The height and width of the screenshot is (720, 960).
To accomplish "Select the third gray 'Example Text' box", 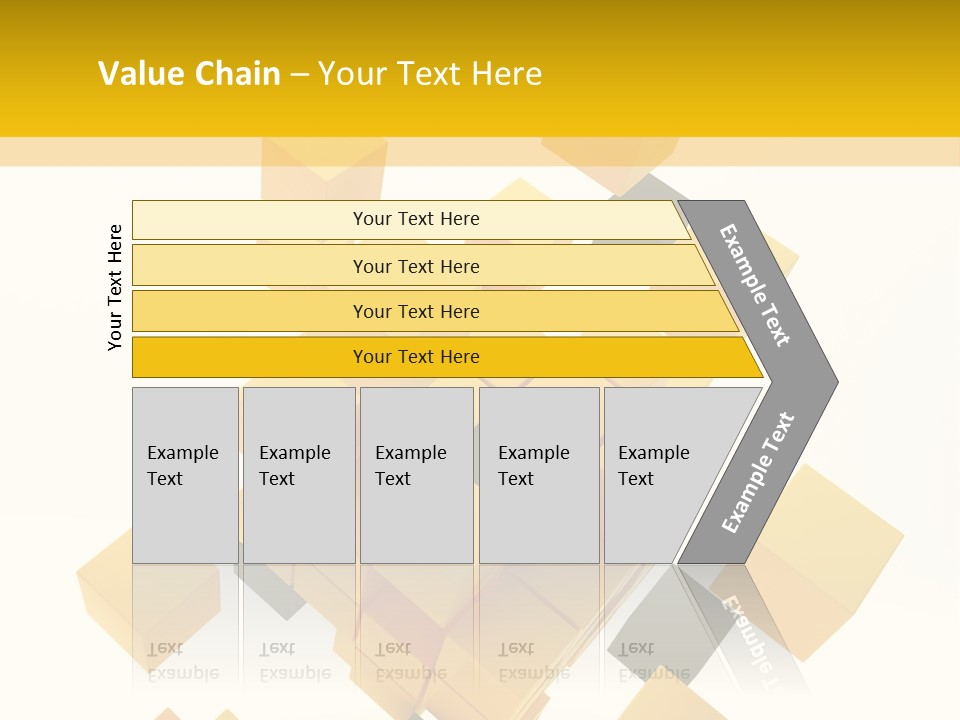I will pyautogui.click(x=416, y=475).
